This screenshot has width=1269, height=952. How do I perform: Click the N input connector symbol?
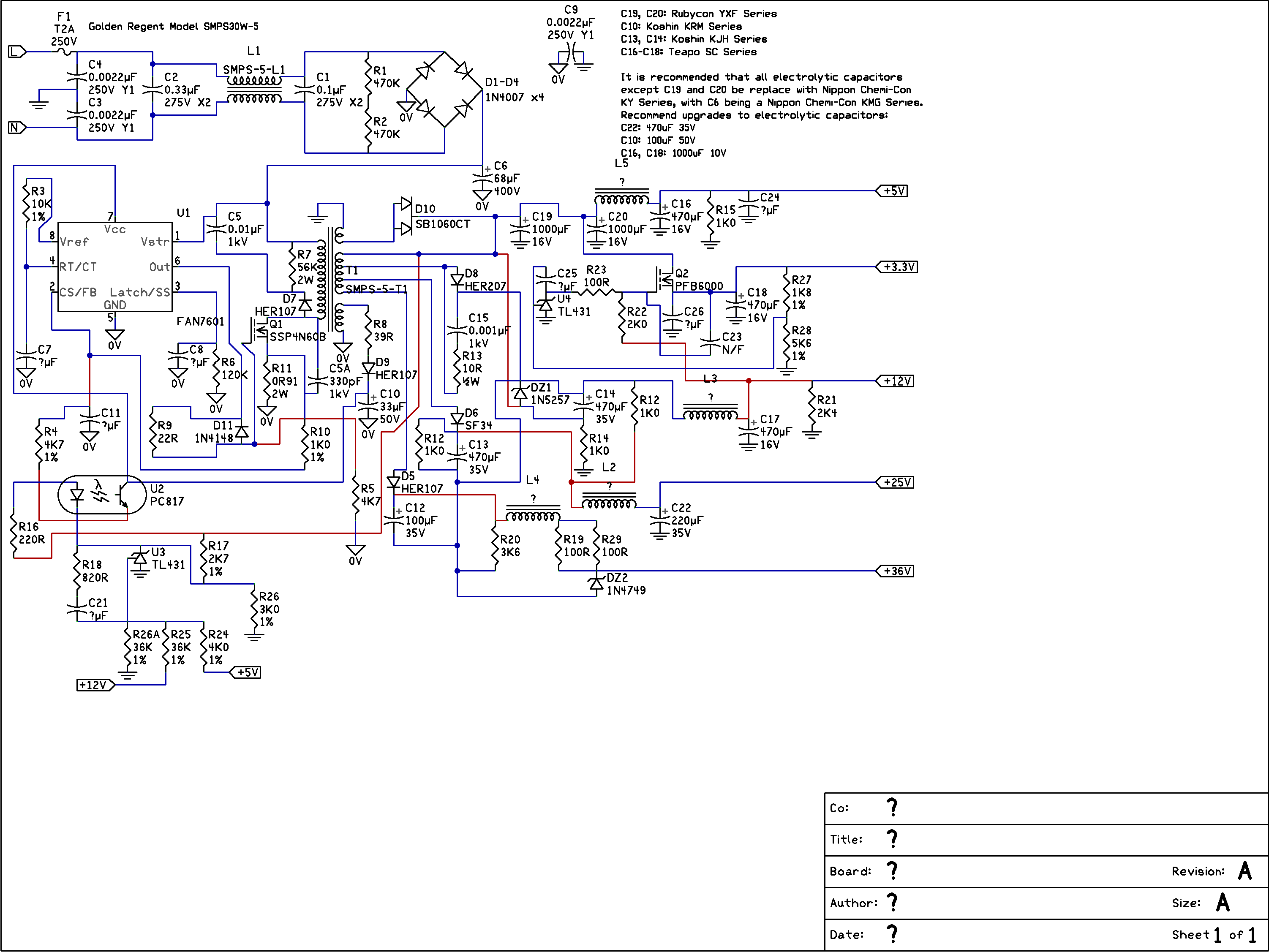[17, 127]
